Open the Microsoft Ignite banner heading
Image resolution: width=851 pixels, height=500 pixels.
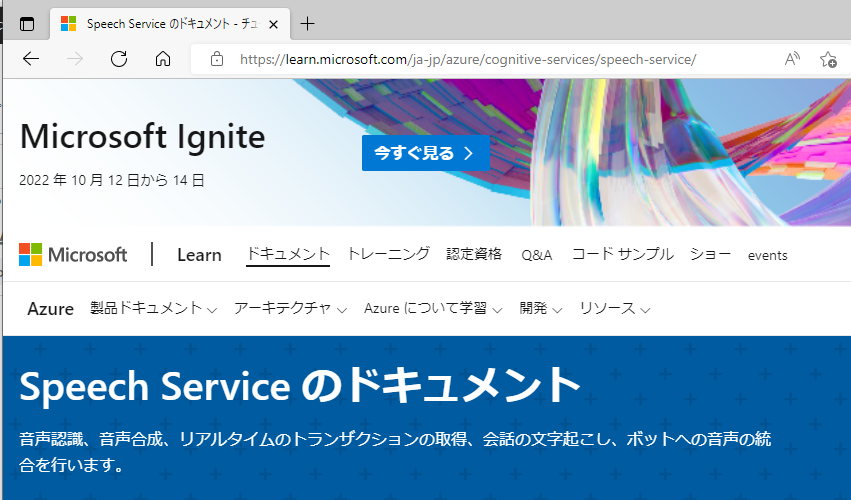[x=143, y=136]
